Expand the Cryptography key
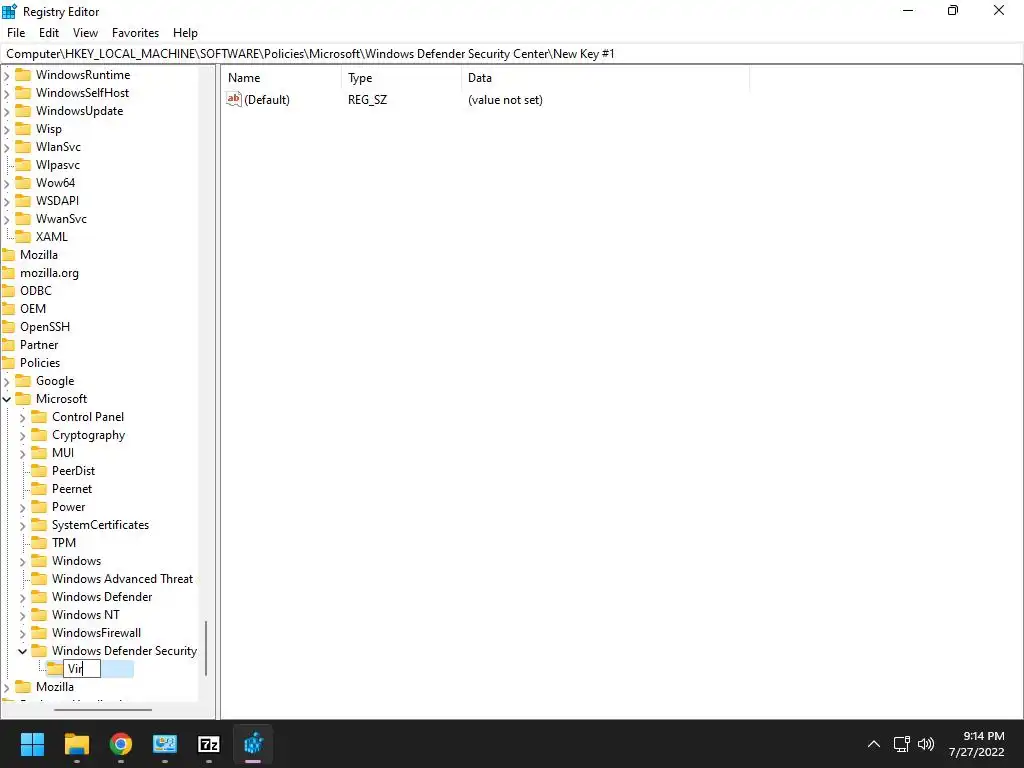 pyautogui.click(x=23, y=436)
